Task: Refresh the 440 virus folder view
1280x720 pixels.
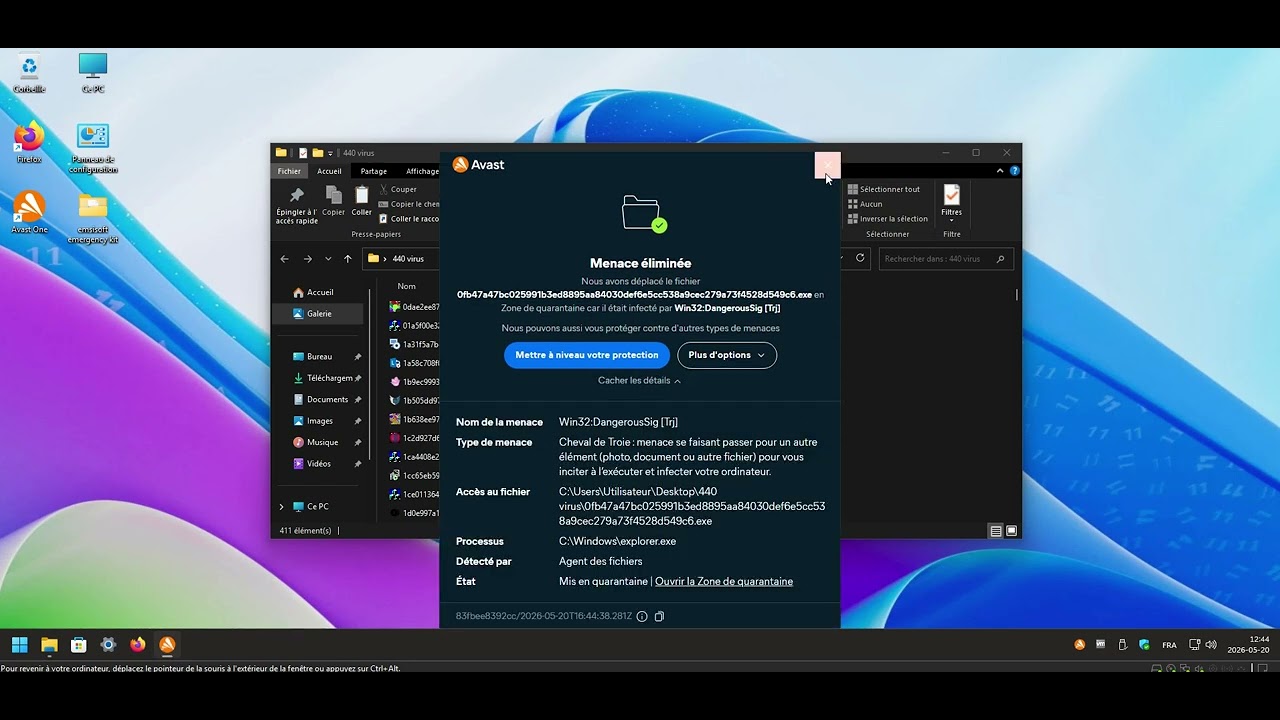Action: 862,259
